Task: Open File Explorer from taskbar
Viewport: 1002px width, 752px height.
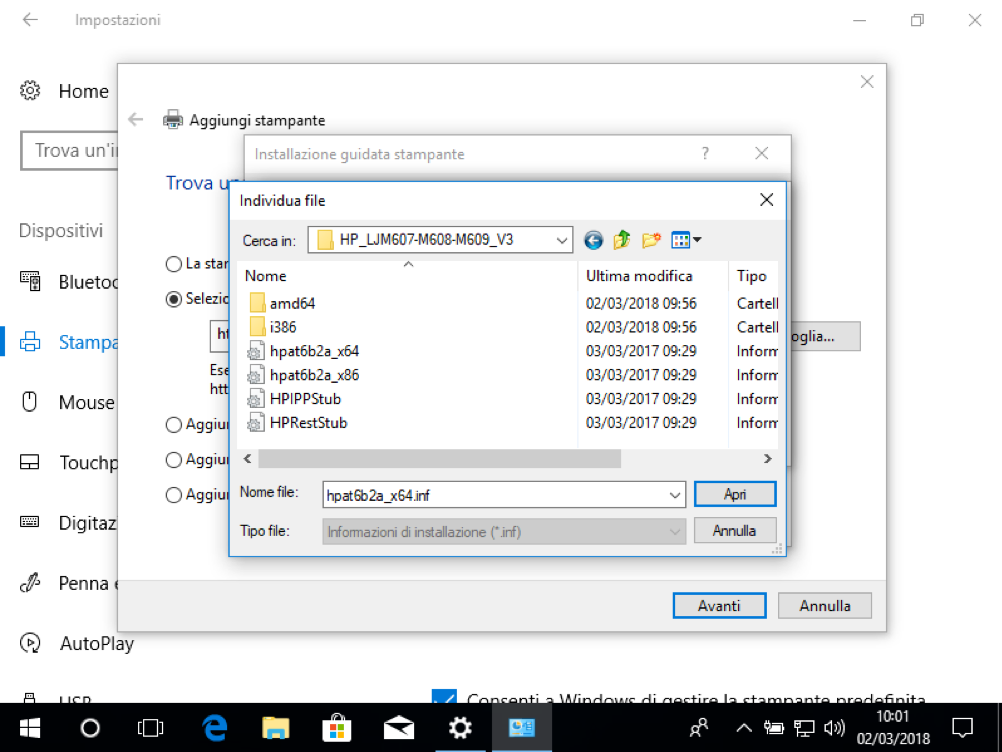Action: point(275,728)
